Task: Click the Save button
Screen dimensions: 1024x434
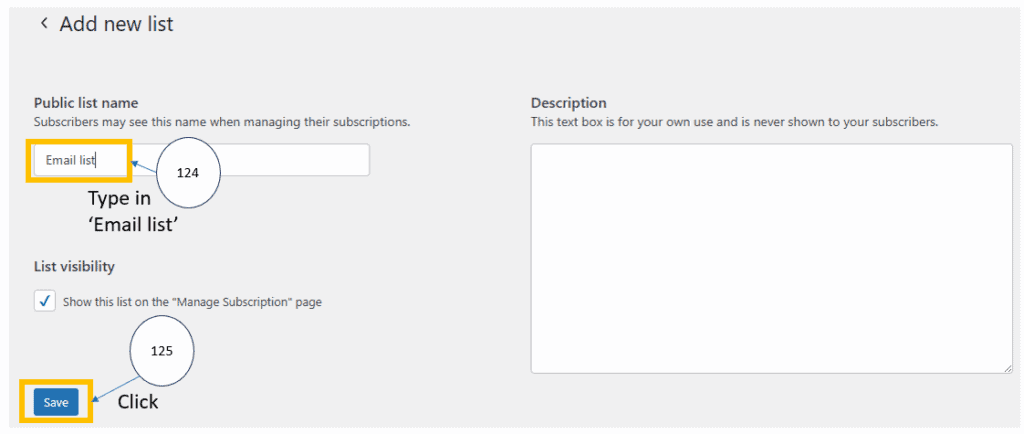Action: point(56,402)
